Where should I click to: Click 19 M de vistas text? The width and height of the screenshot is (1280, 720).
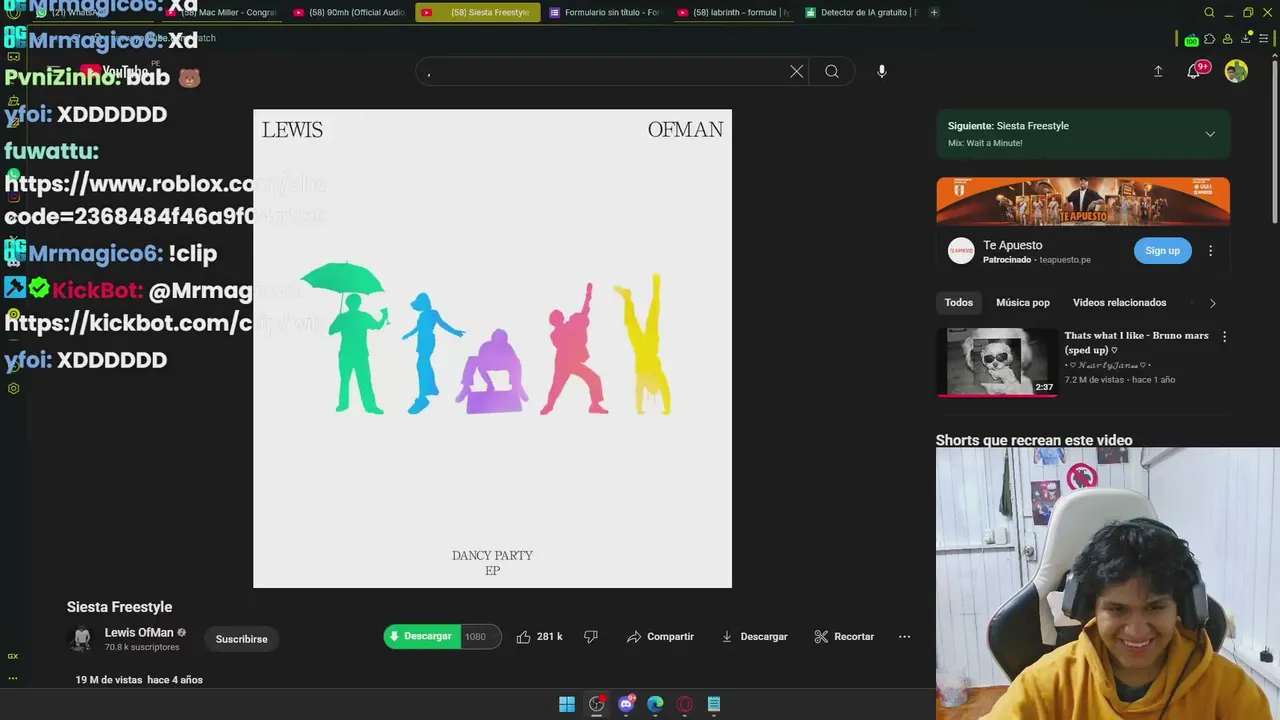(x=109, y=680)
